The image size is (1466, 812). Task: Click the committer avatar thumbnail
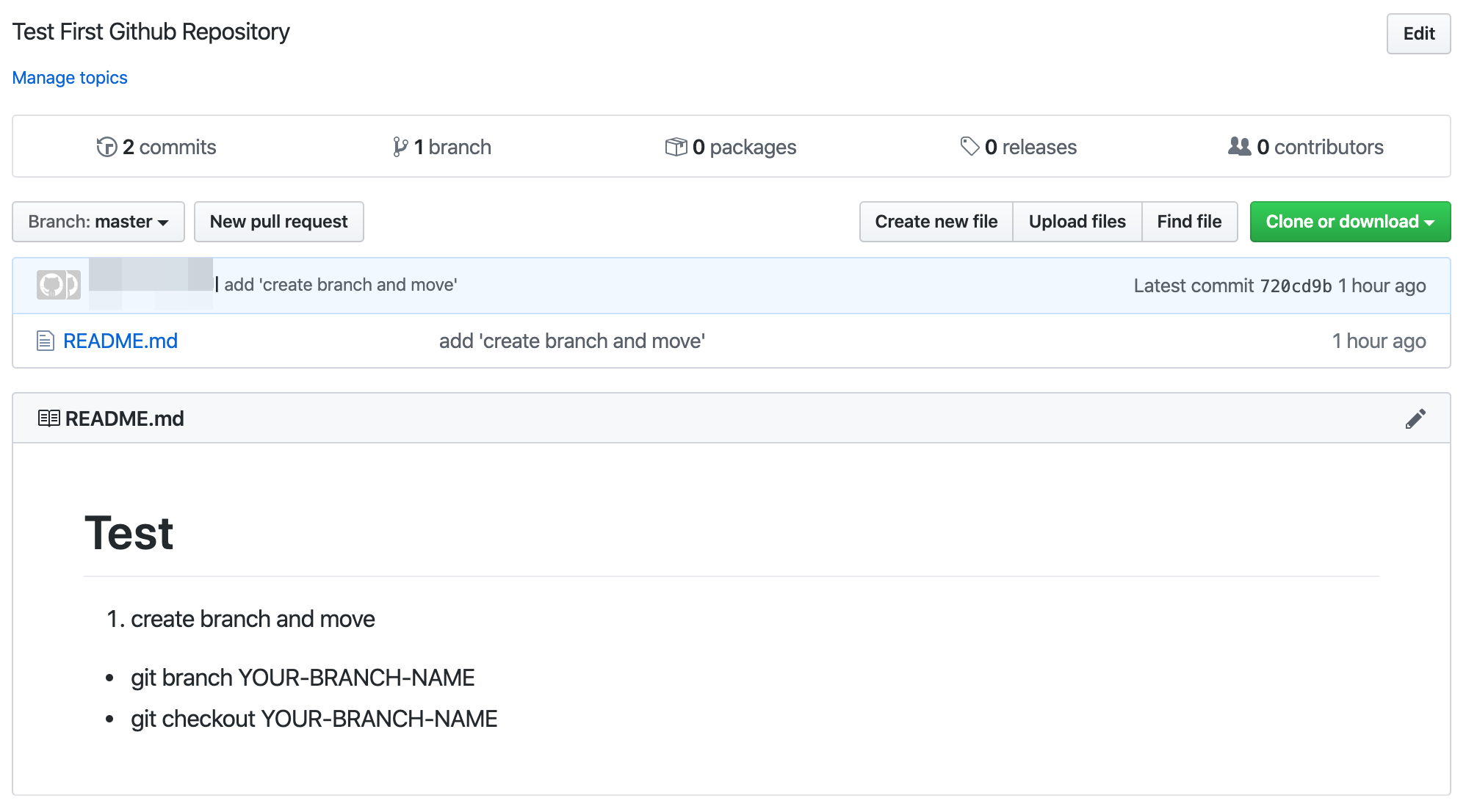(58, 285)
